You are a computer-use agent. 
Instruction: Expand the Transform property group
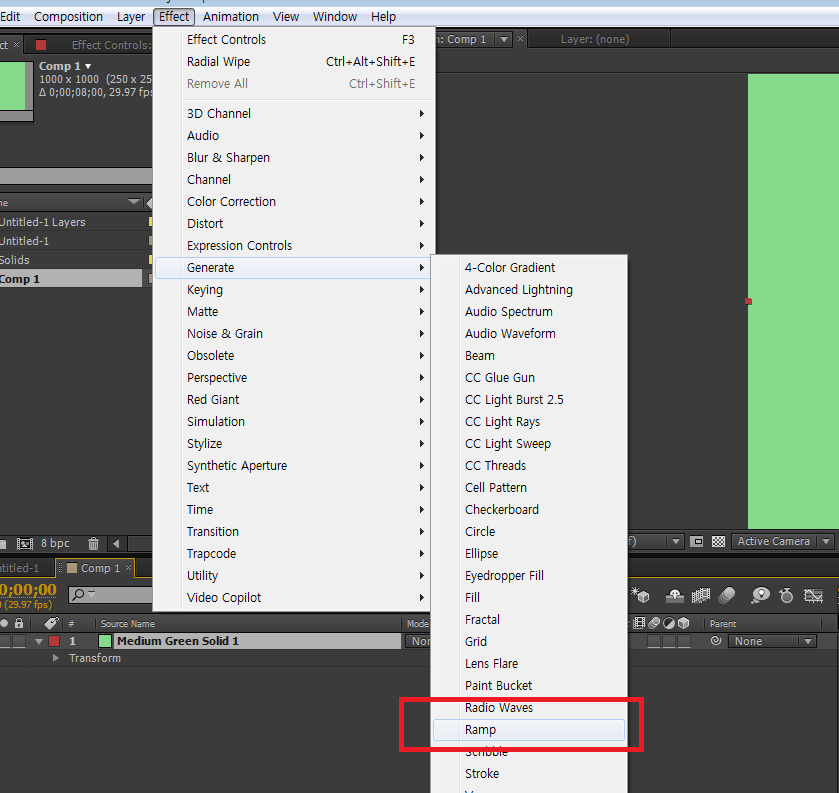56,658
